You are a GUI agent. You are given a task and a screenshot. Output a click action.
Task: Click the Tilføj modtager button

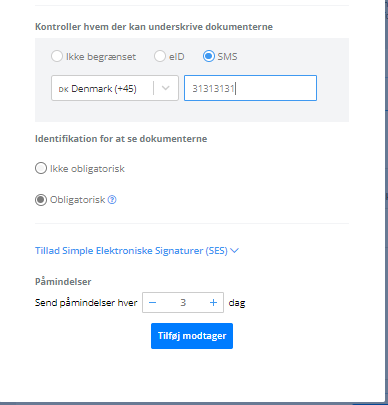click(x=192, y=336)
